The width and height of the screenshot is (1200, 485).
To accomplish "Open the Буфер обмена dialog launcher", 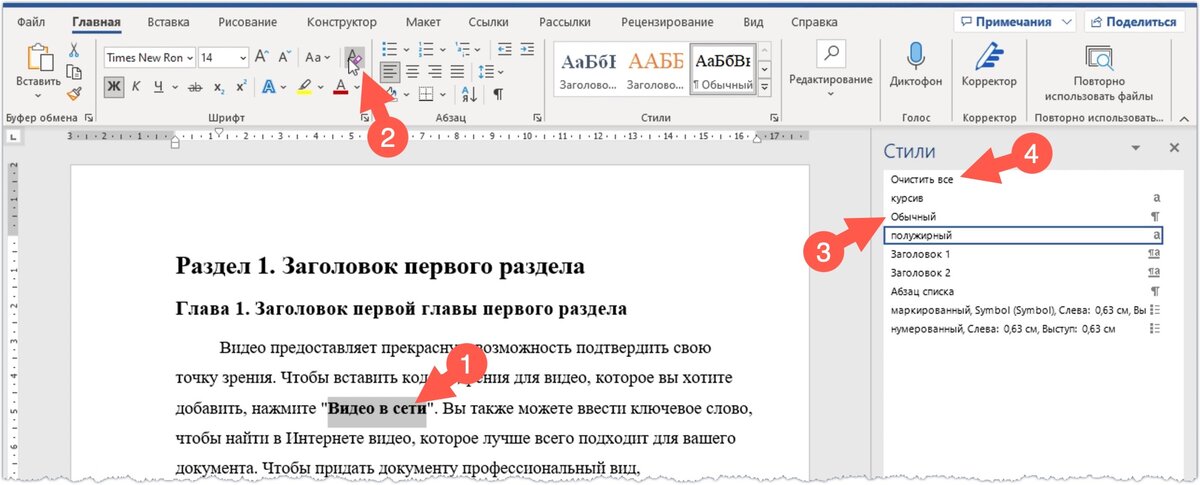I will [88, 118].
